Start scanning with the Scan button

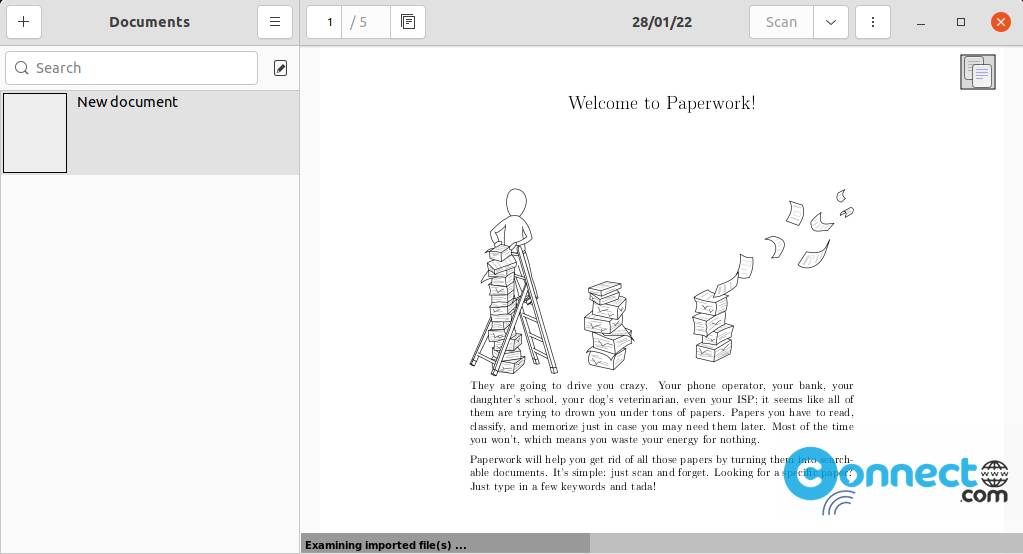781,22
